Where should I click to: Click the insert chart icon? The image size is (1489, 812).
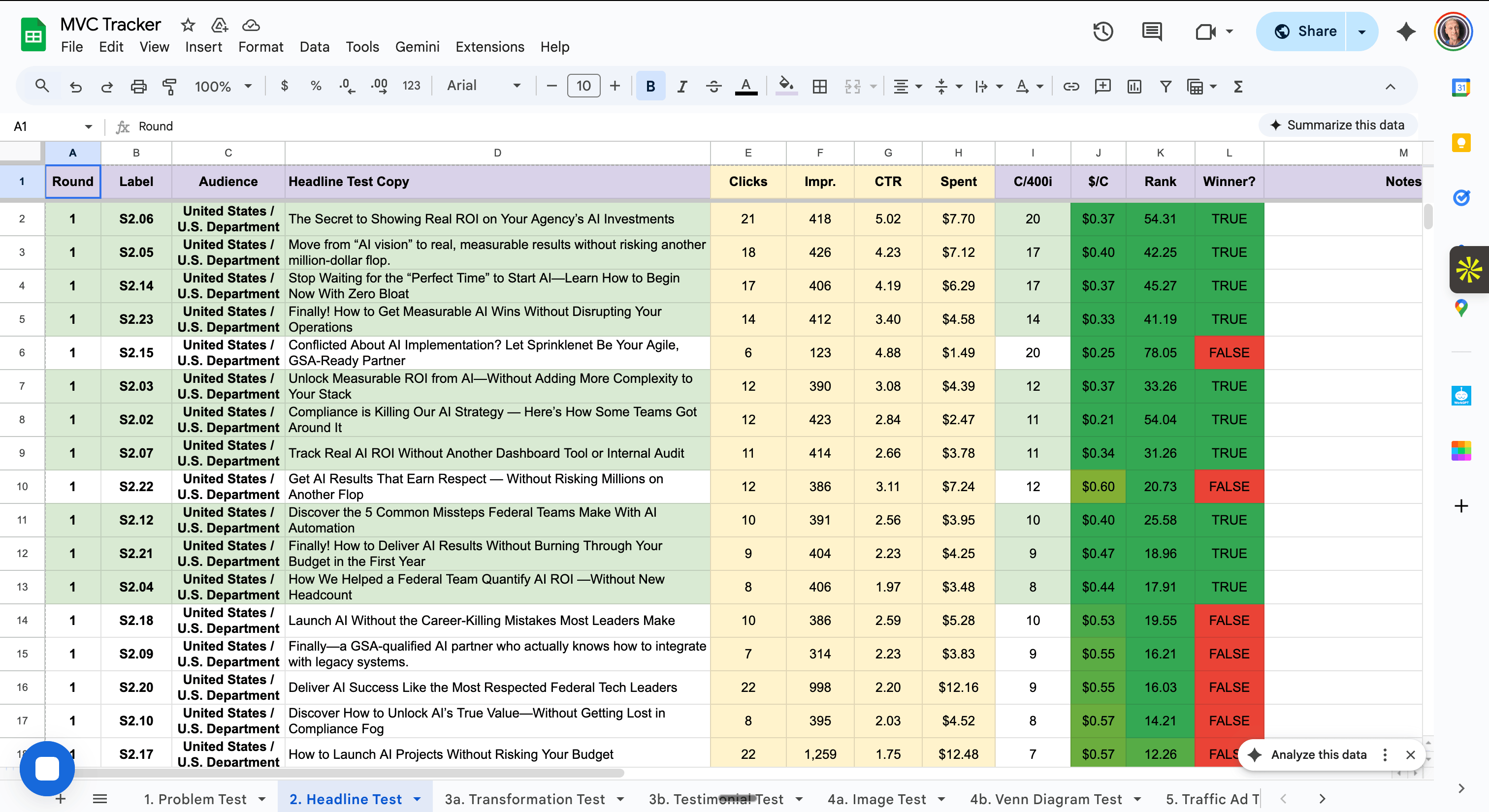pyautogui.click(x=1134, y=87)
